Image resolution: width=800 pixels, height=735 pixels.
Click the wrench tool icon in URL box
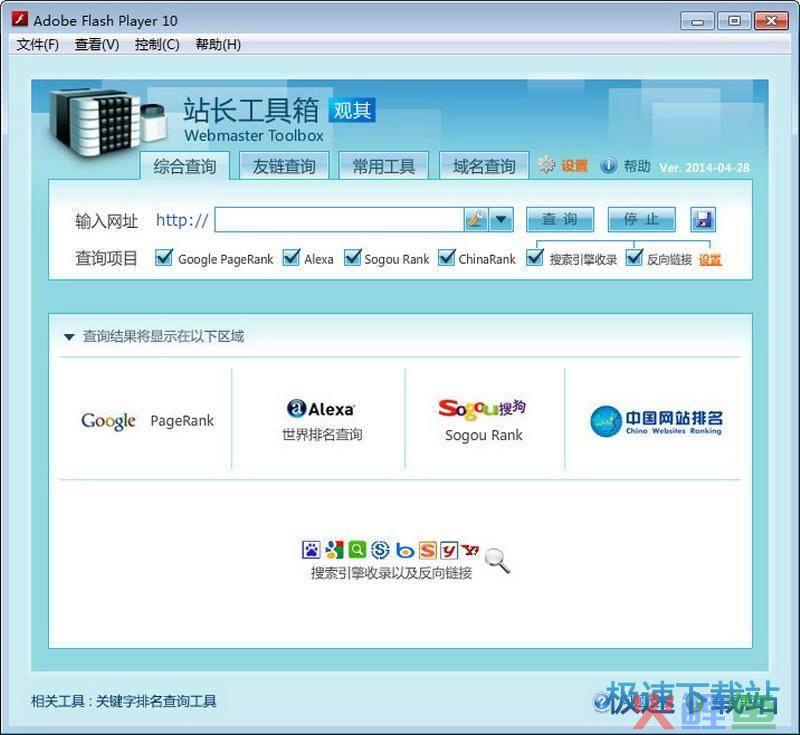click(476, 220)
